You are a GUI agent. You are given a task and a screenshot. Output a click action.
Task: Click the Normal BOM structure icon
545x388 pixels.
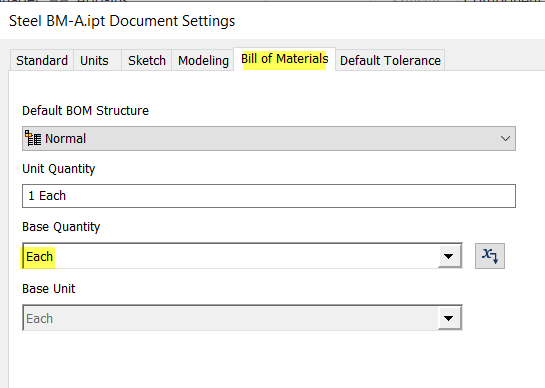click(33, 138)
